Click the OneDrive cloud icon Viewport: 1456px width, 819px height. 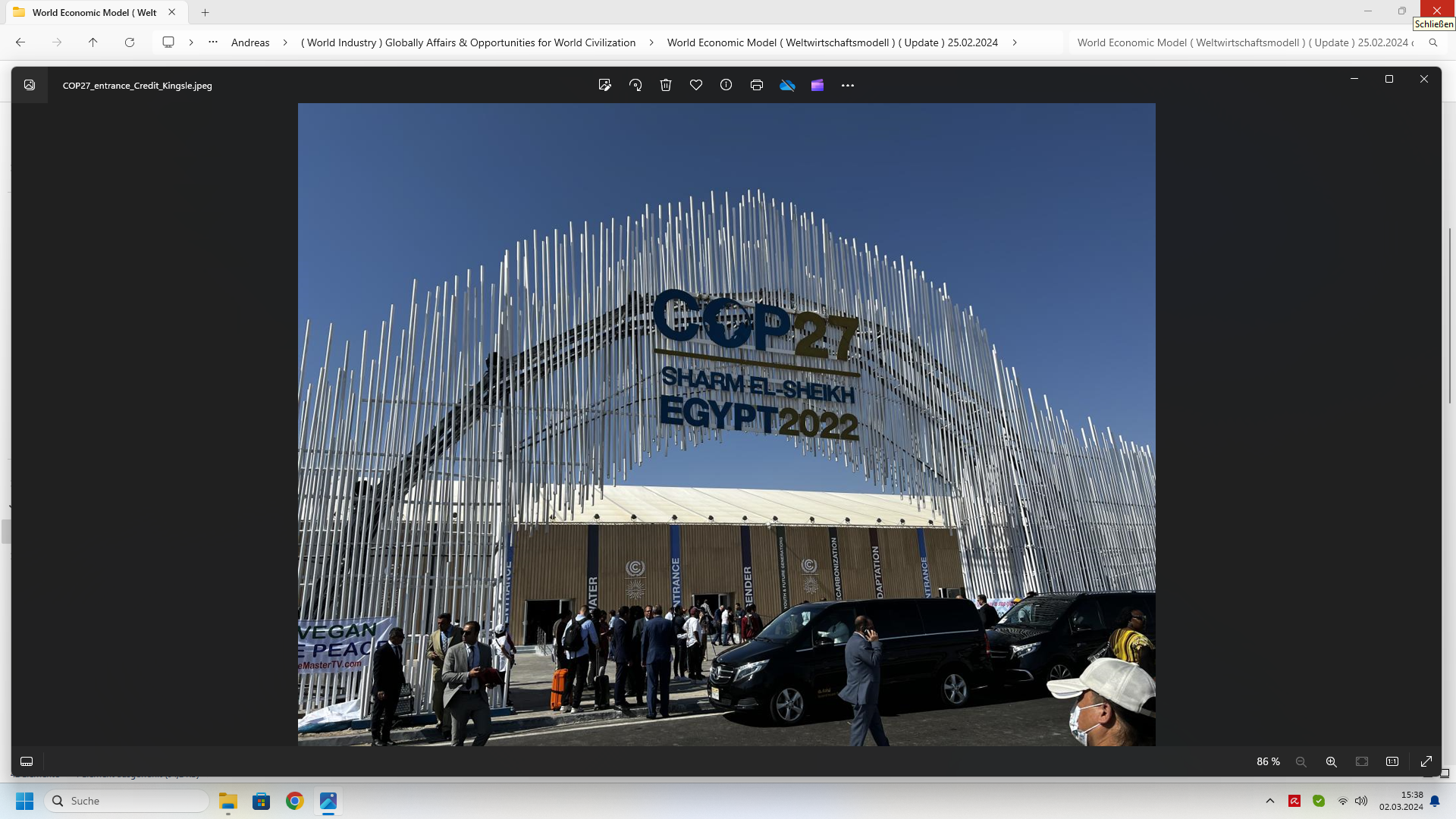(x=787, y=85)
